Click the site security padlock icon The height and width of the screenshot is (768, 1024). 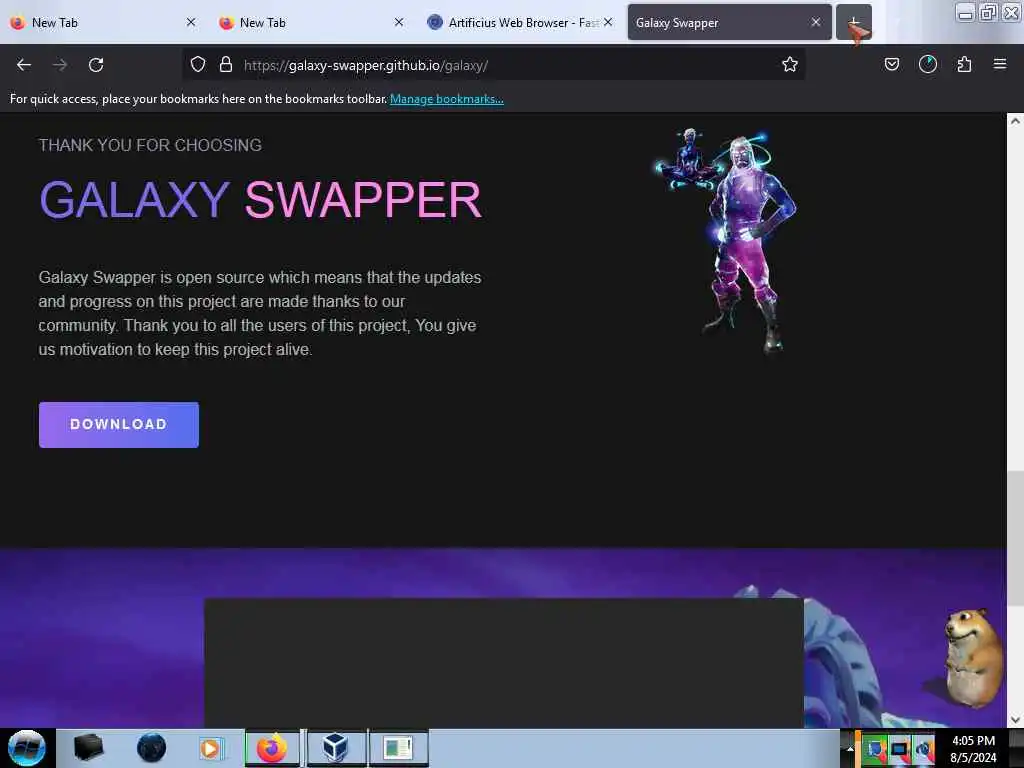(226, 64)
